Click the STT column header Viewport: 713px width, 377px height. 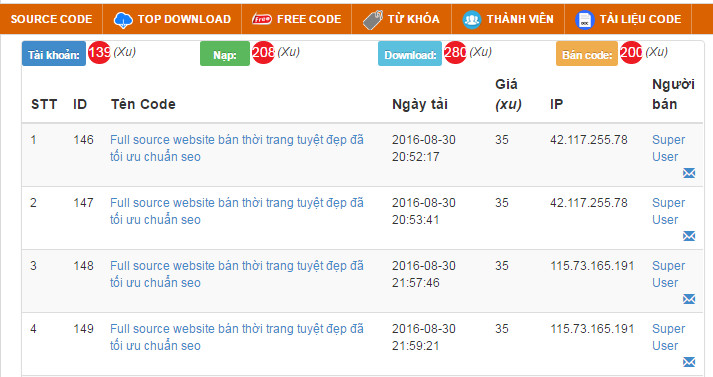(x=44, y=104)
